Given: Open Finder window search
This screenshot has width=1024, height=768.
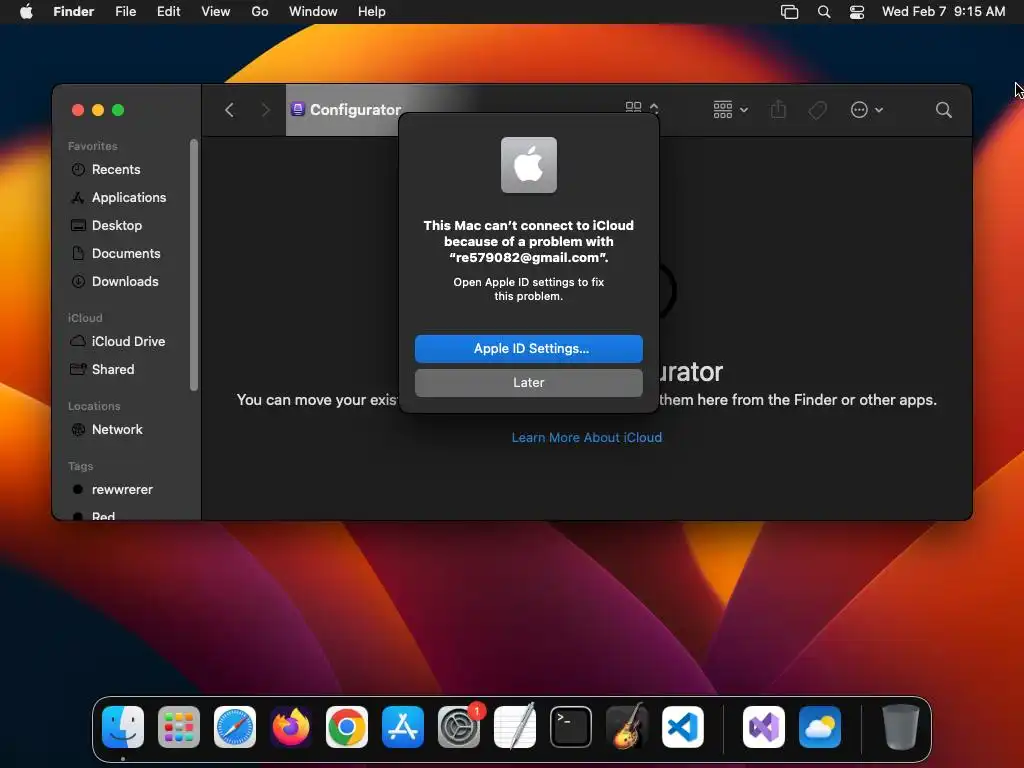Looking at the screenshot, I should point(943,110).
